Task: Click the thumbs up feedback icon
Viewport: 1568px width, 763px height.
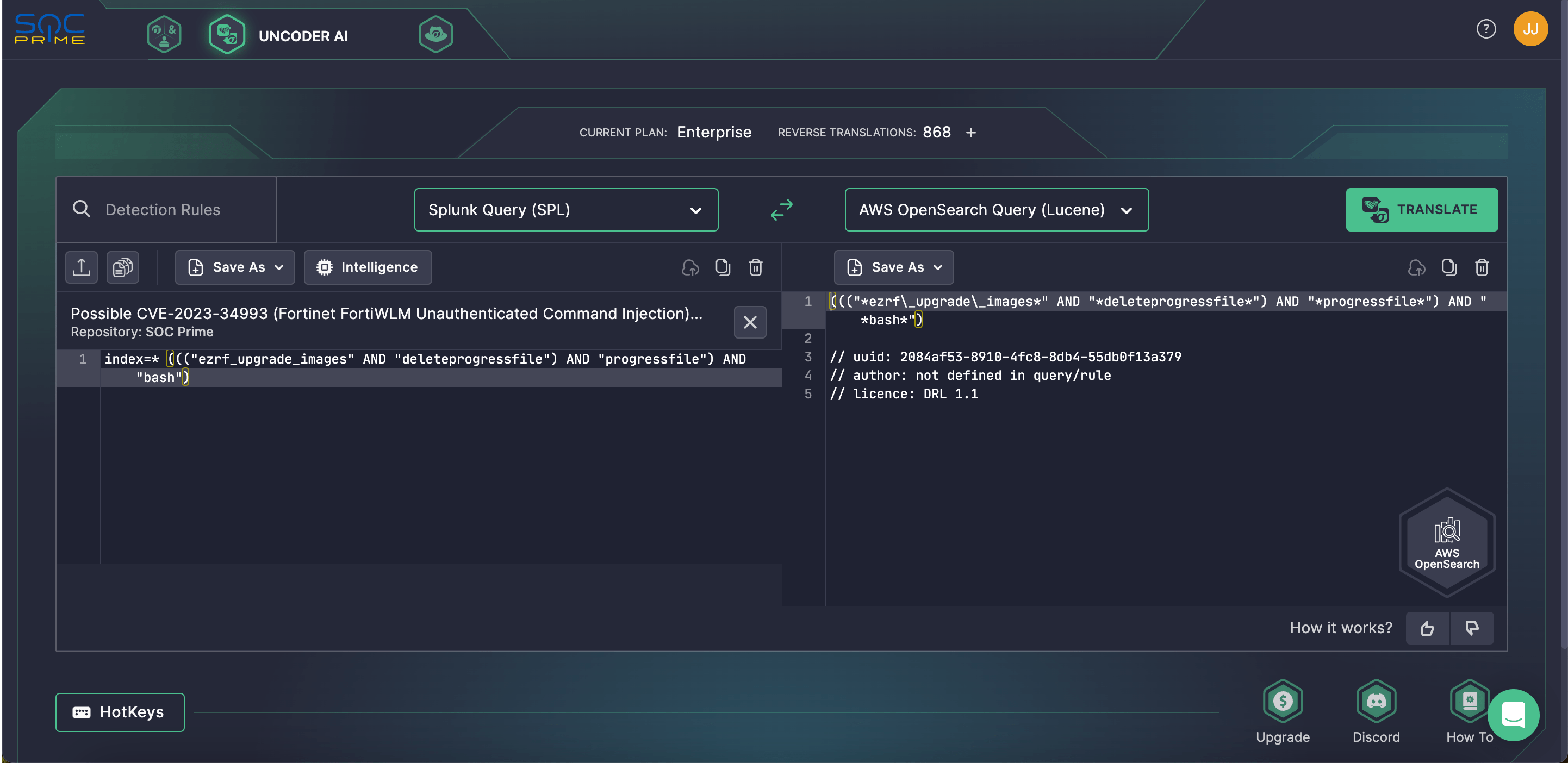Action: coord(1427,628)
